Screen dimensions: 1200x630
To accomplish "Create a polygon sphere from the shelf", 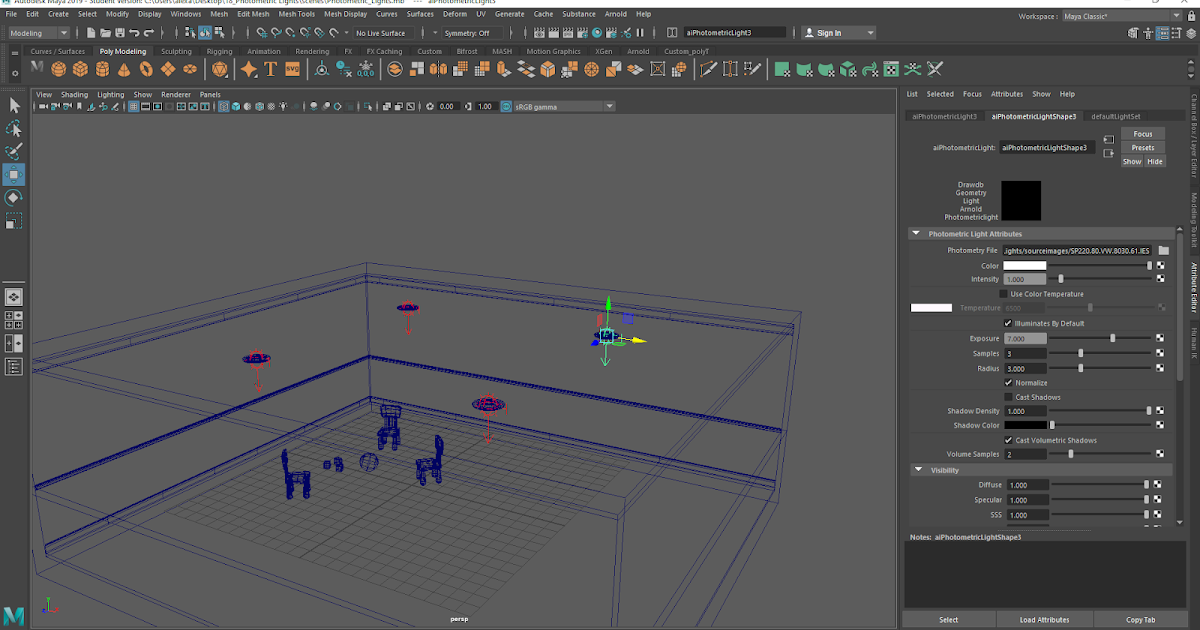I will point(56,69).
